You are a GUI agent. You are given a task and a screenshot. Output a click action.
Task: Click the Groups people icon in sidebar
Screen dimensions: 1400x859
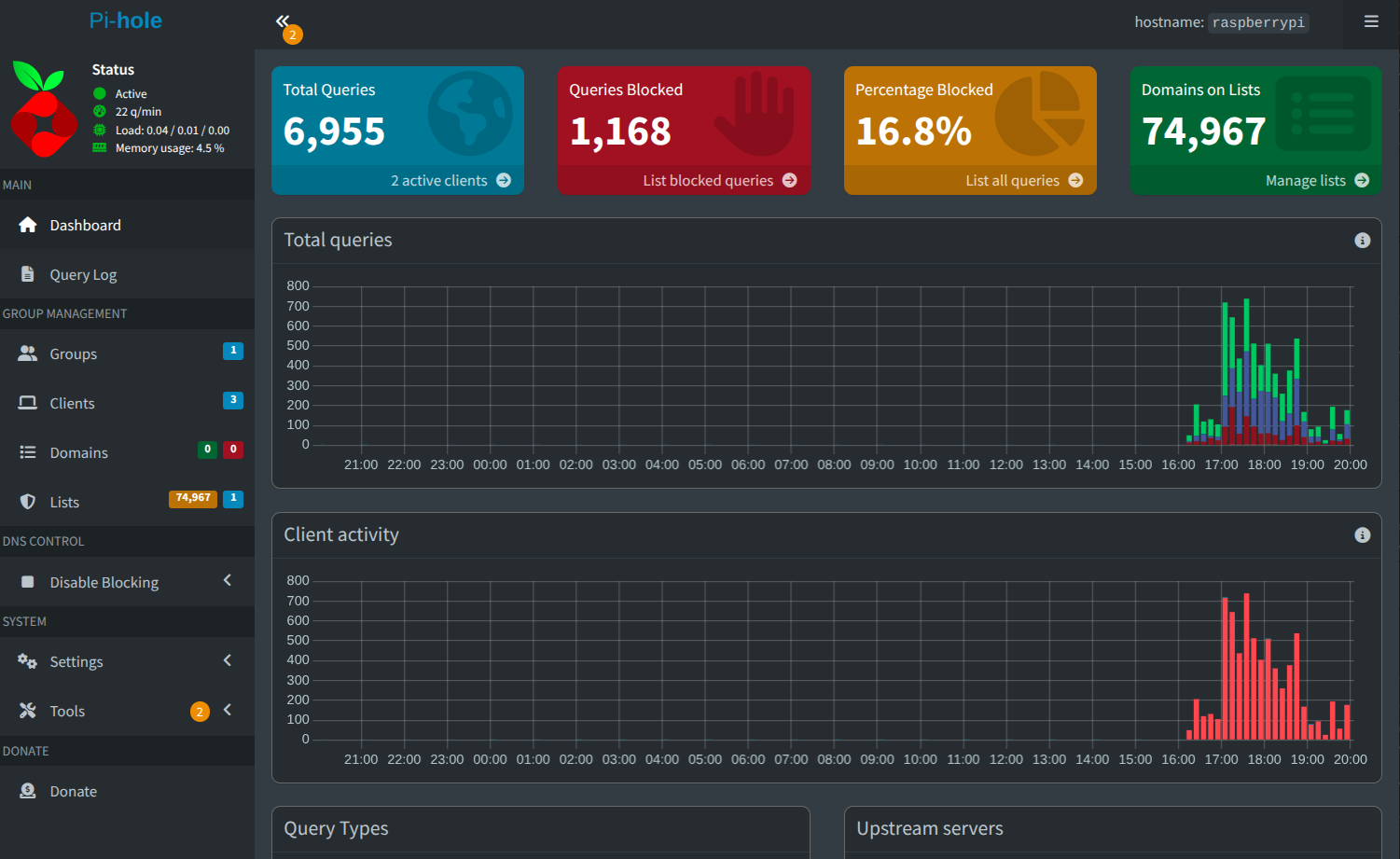[28, 354]
